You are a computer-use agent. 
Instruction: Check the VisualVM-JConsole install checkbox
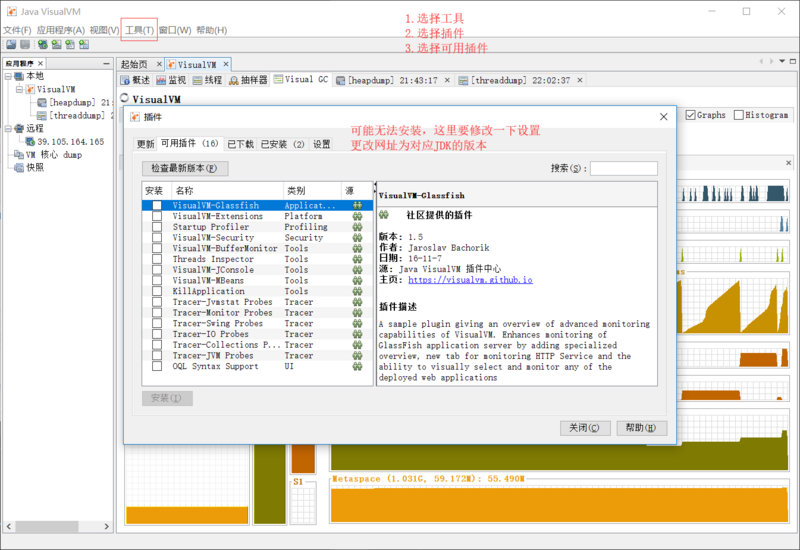point(157,269)
